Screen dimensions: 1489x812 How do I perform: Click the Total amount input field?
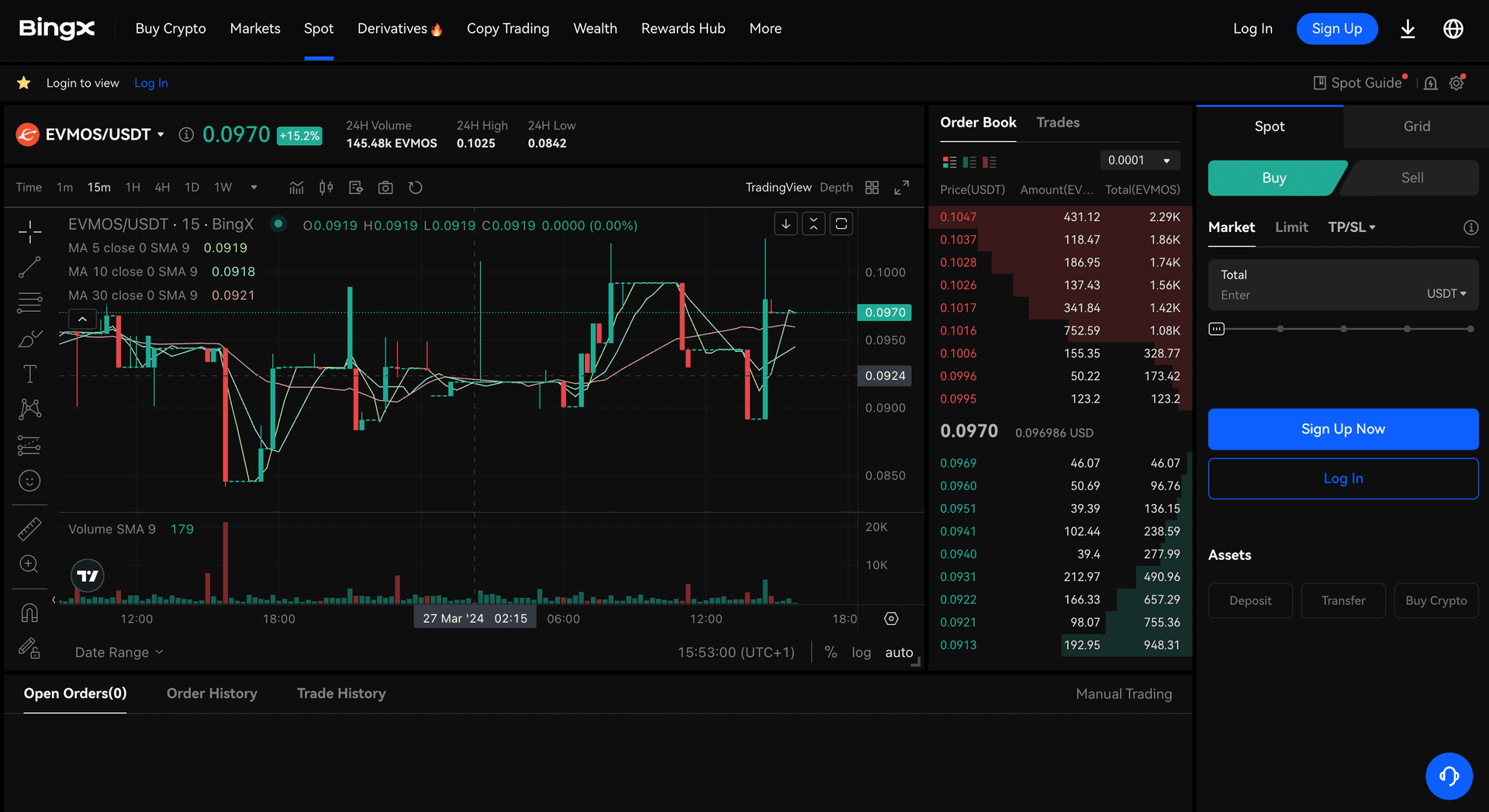coord(1343,285)
